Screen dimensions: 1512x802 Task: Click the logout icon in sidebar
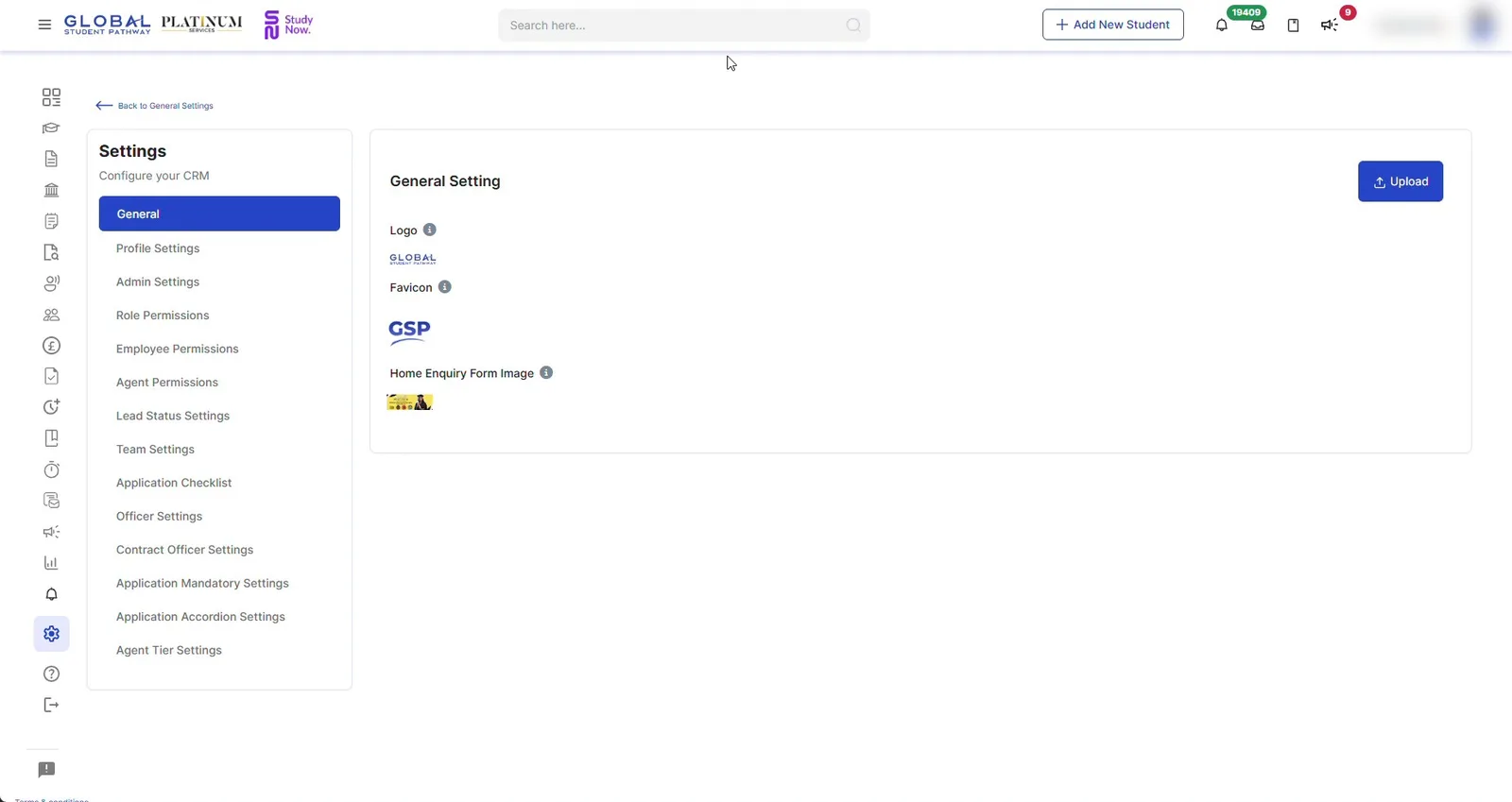(51, 705)
